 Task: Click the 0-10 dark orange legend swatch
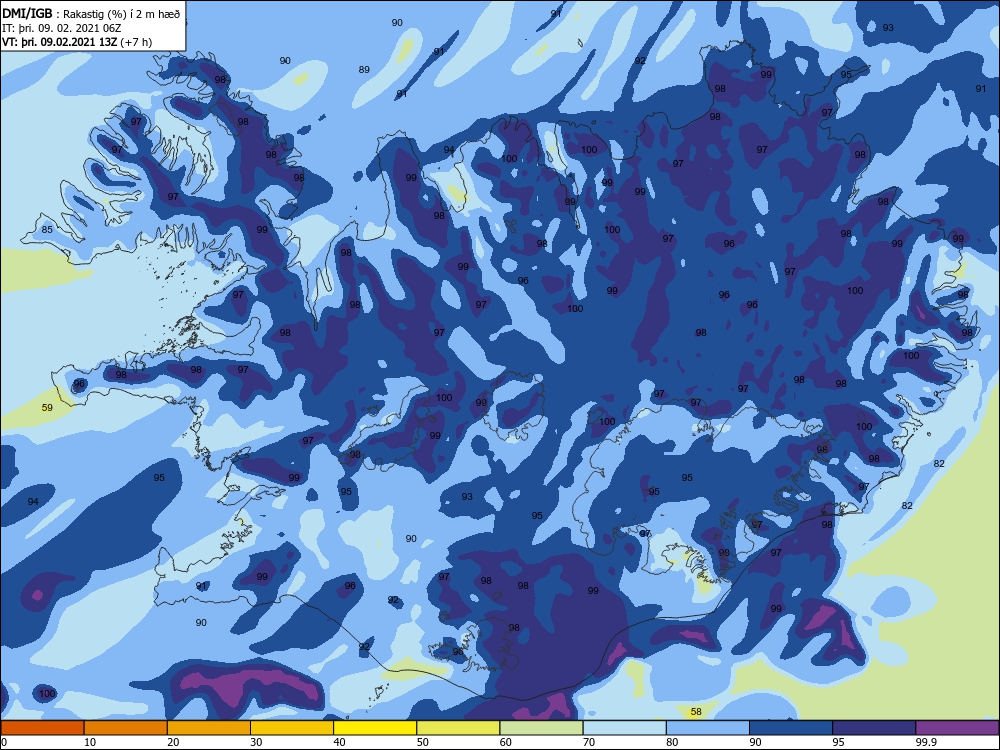click(42, 728)
